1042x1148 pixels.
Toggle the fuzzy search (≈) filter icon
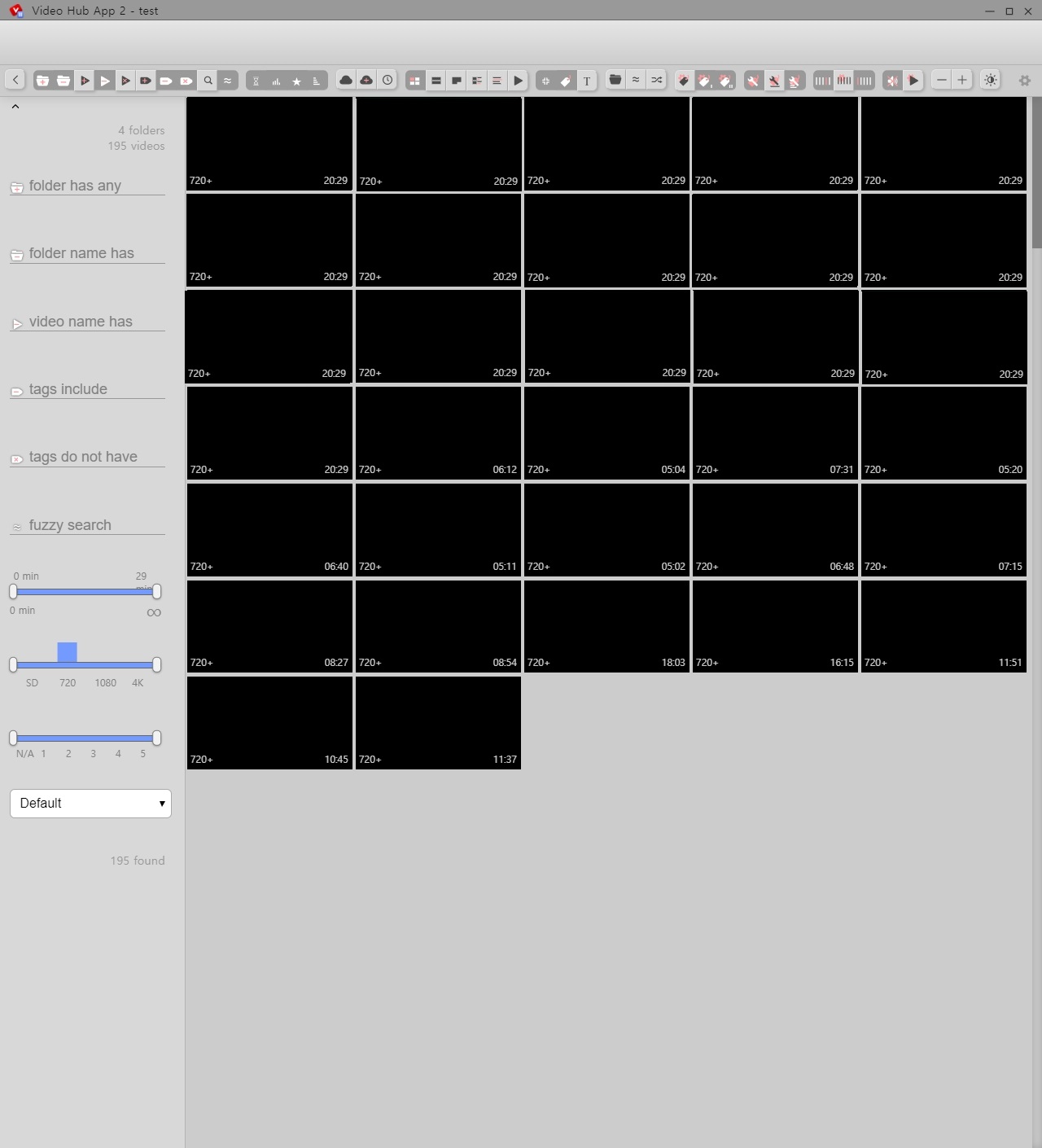coord(228,81)
